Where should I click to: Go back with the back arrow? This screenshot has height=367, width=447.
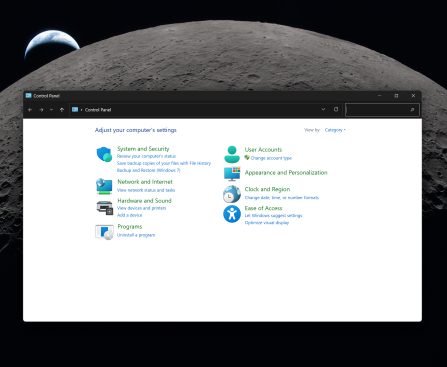[30, 110]
